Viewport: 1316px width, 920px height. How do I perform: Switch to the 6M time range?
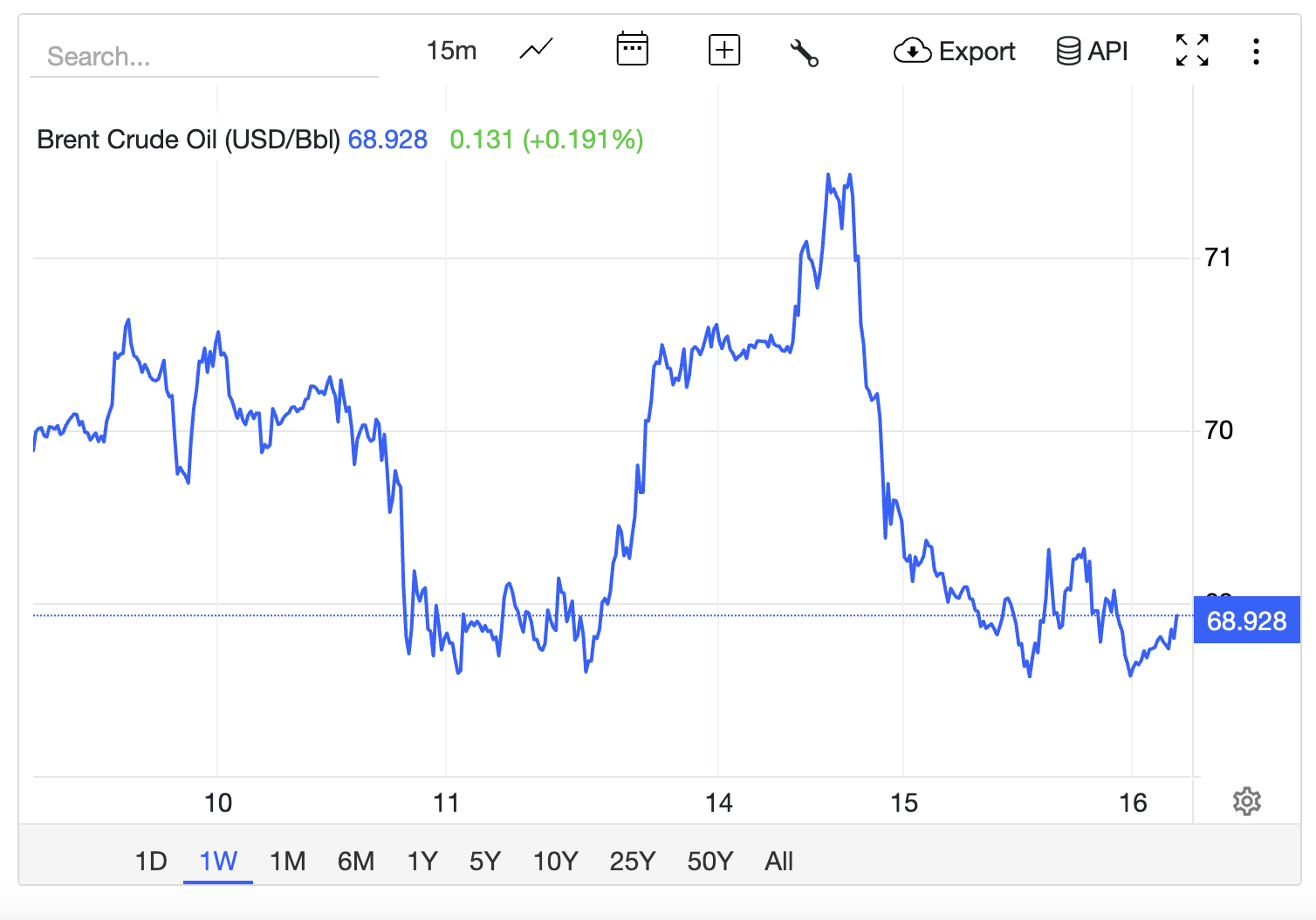(x=356, y=862)
